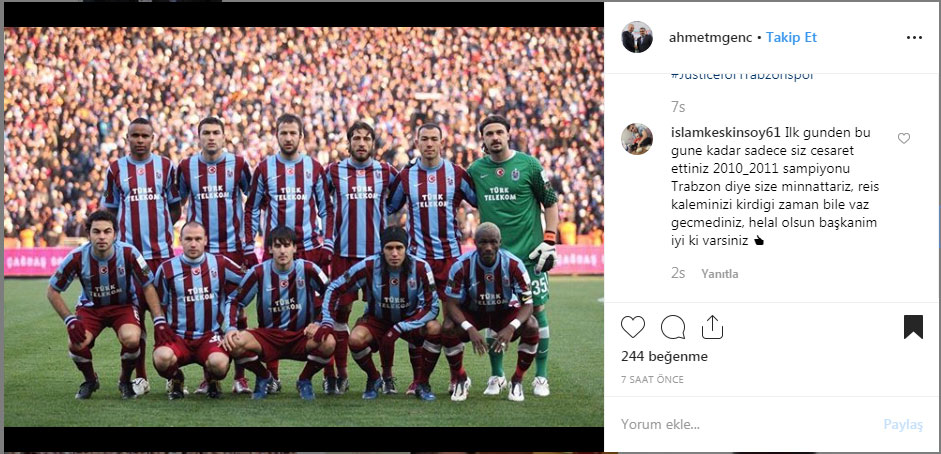This screenshot has height=454, width=941.
Task: Open the three-dot more options menu
Action: pyautogui.click(x=914, y=38)
